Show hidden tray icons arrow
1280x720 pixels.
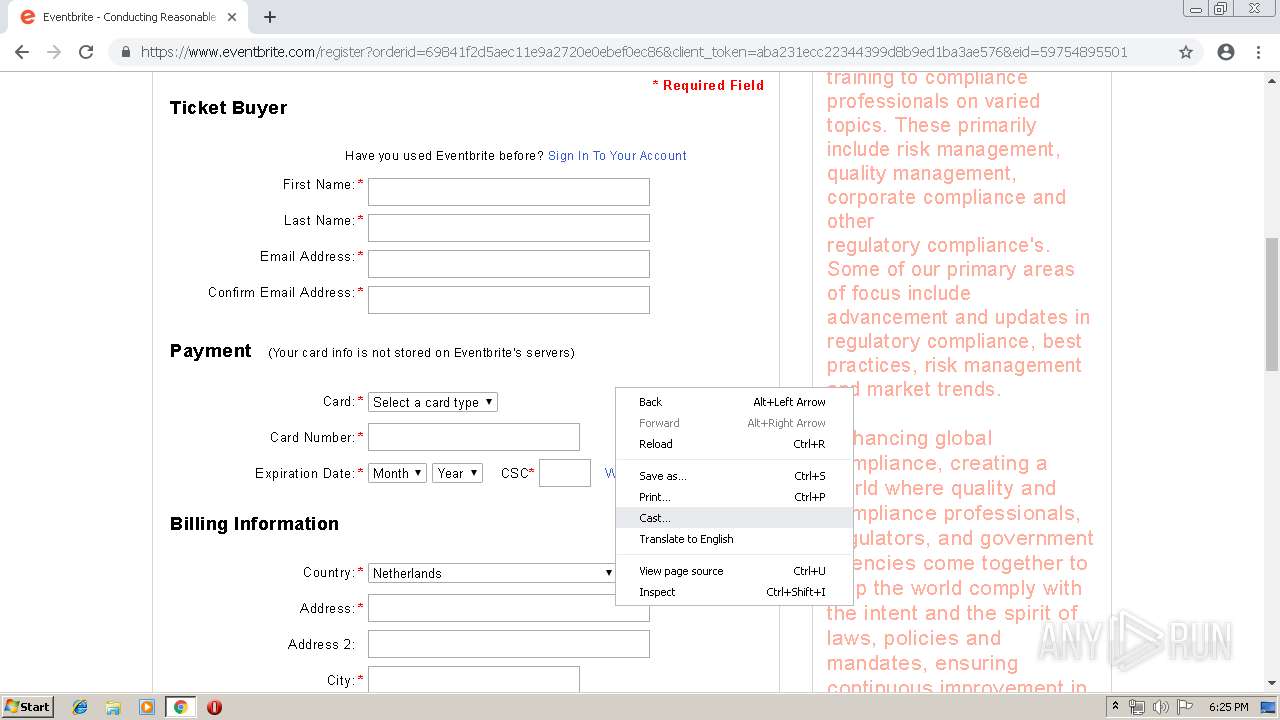pos(1118,707)
